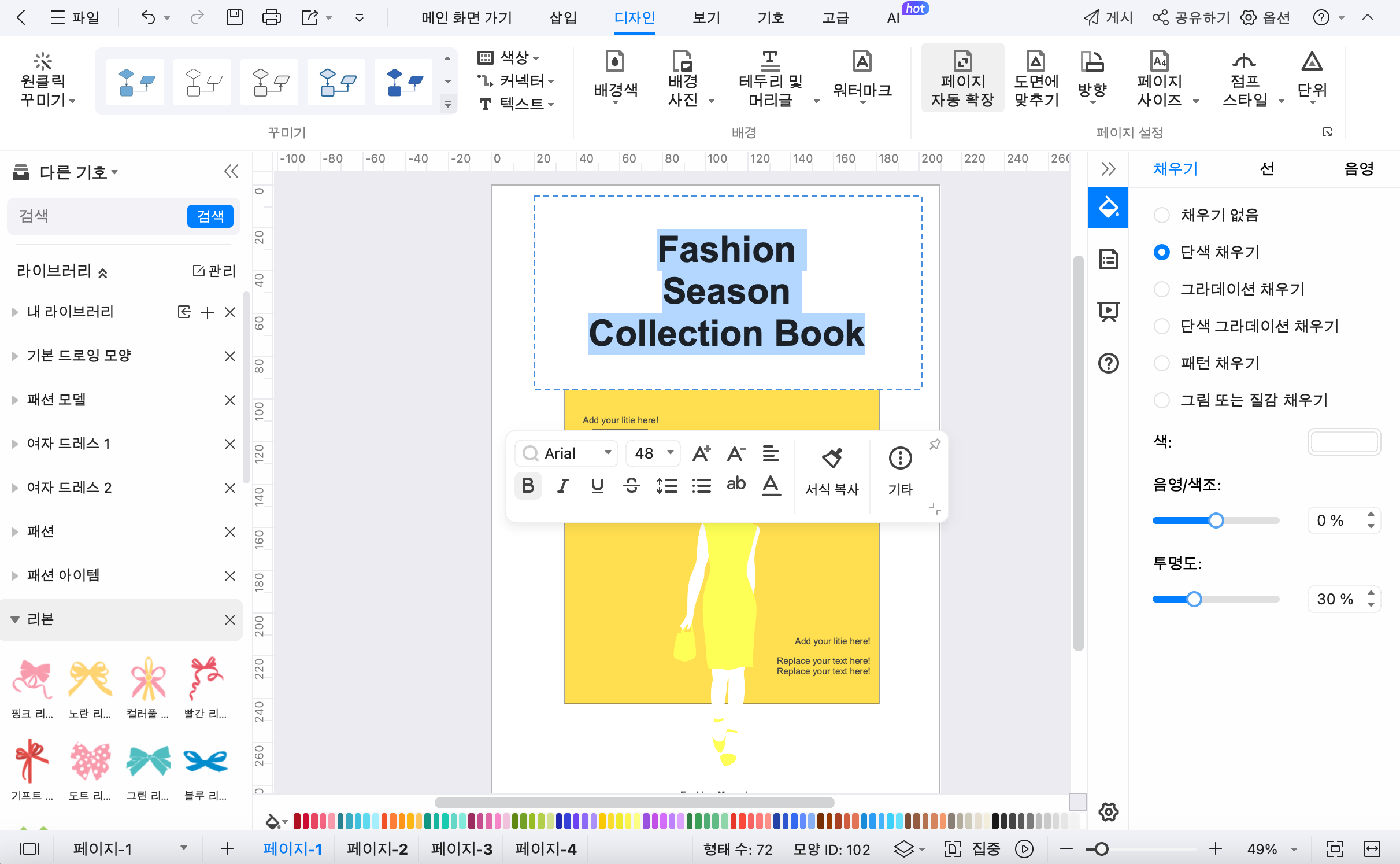The width and height of the screenshot is (1400, 864).
Task: Click the 서식 복사 format painter
Action: click(x=832, y=472)
